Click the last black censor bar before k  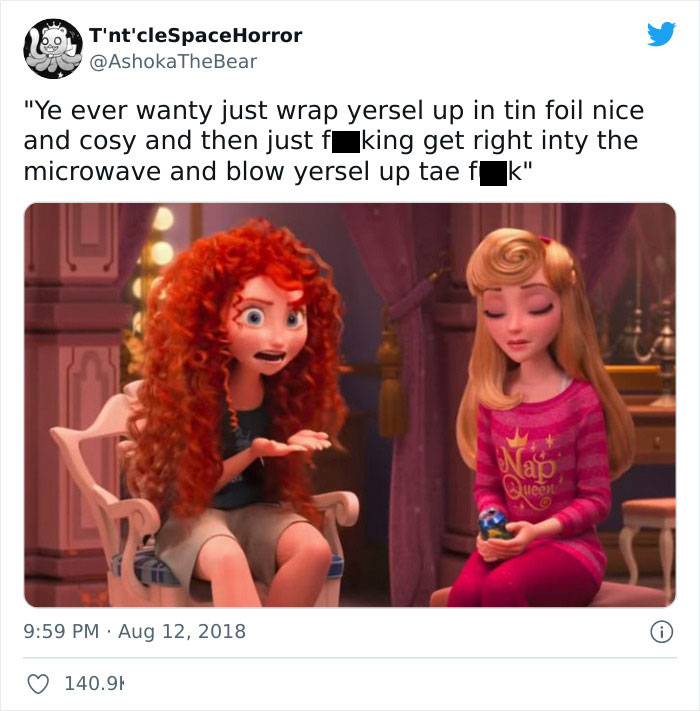coord(493,173)
